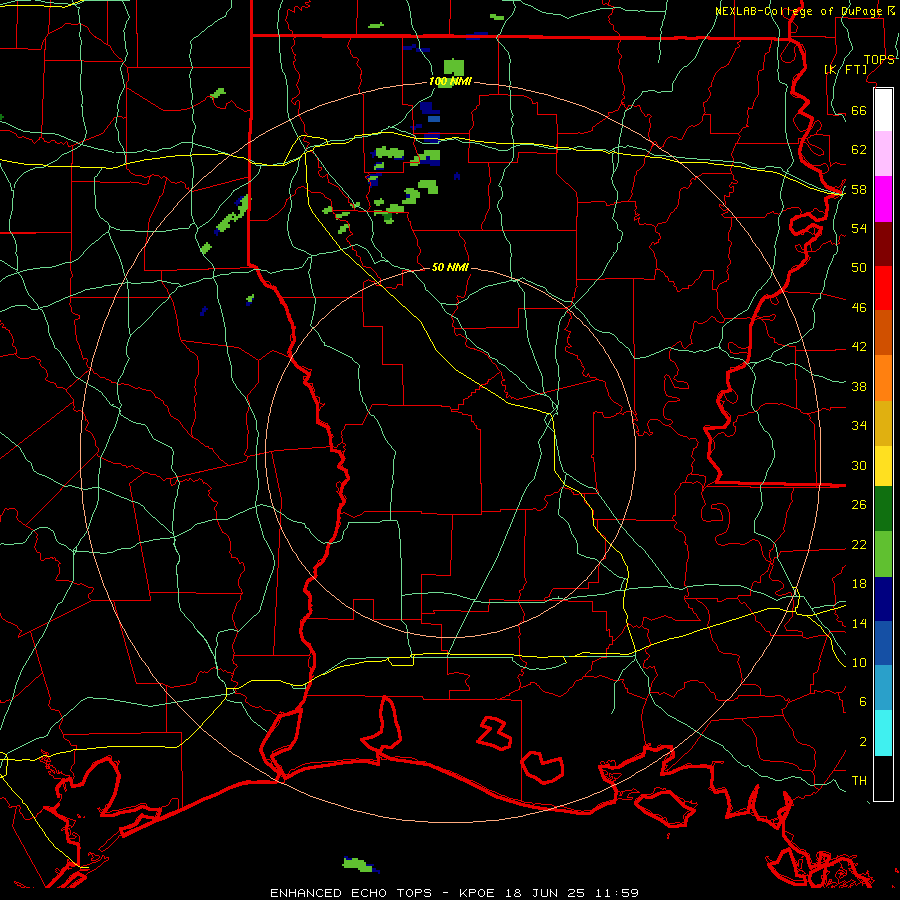Click the legend value '38'
The image size is (900, 900).
point(859,386)
